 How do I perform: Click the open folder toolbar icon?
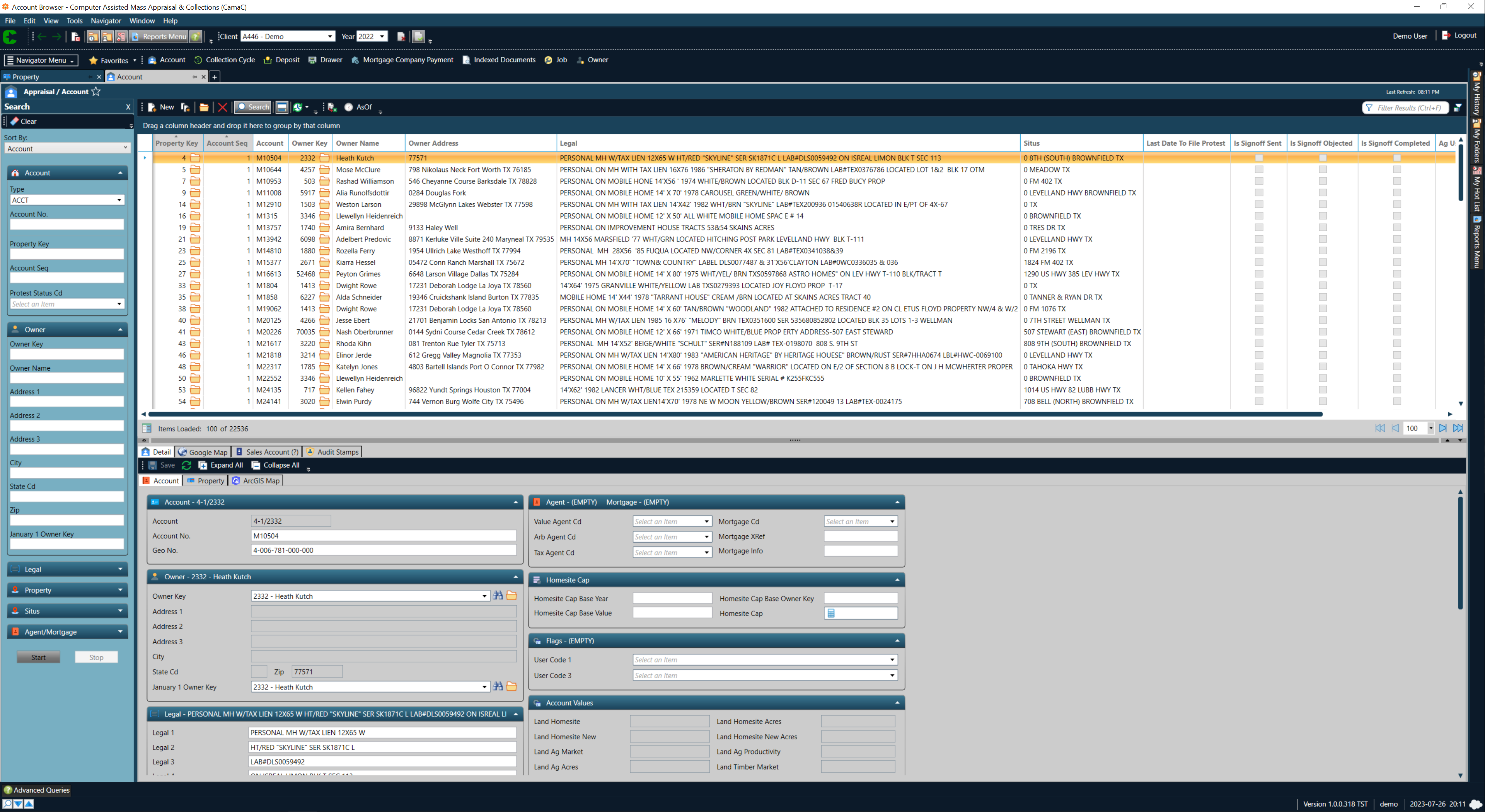click(204, 107)
